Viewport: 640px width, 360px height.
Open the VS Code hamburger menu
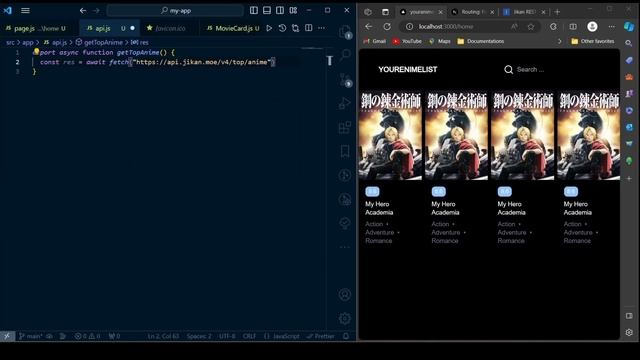(x=25, y=11)
